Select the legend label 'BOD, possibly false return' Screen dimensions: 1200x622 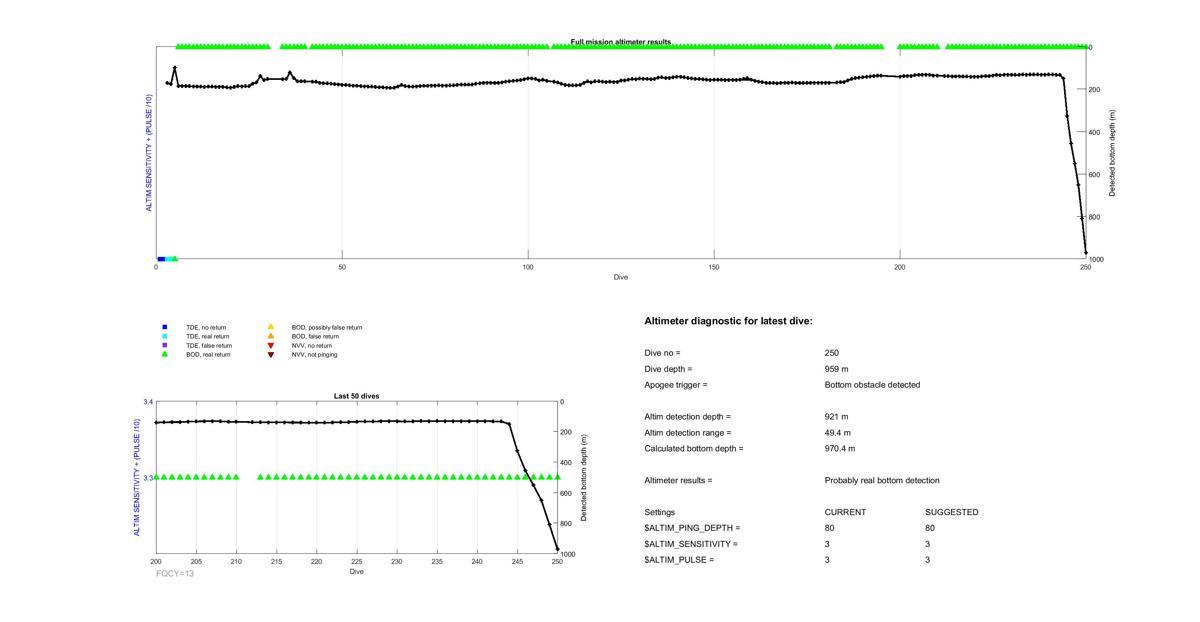(x=327, y=327)
